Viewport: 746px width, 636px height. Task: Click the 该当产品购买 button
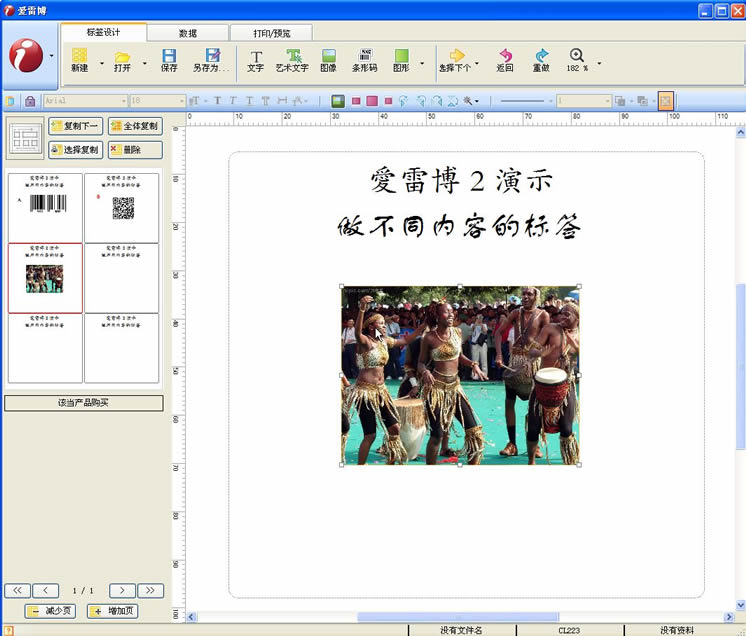pos(84,403)
